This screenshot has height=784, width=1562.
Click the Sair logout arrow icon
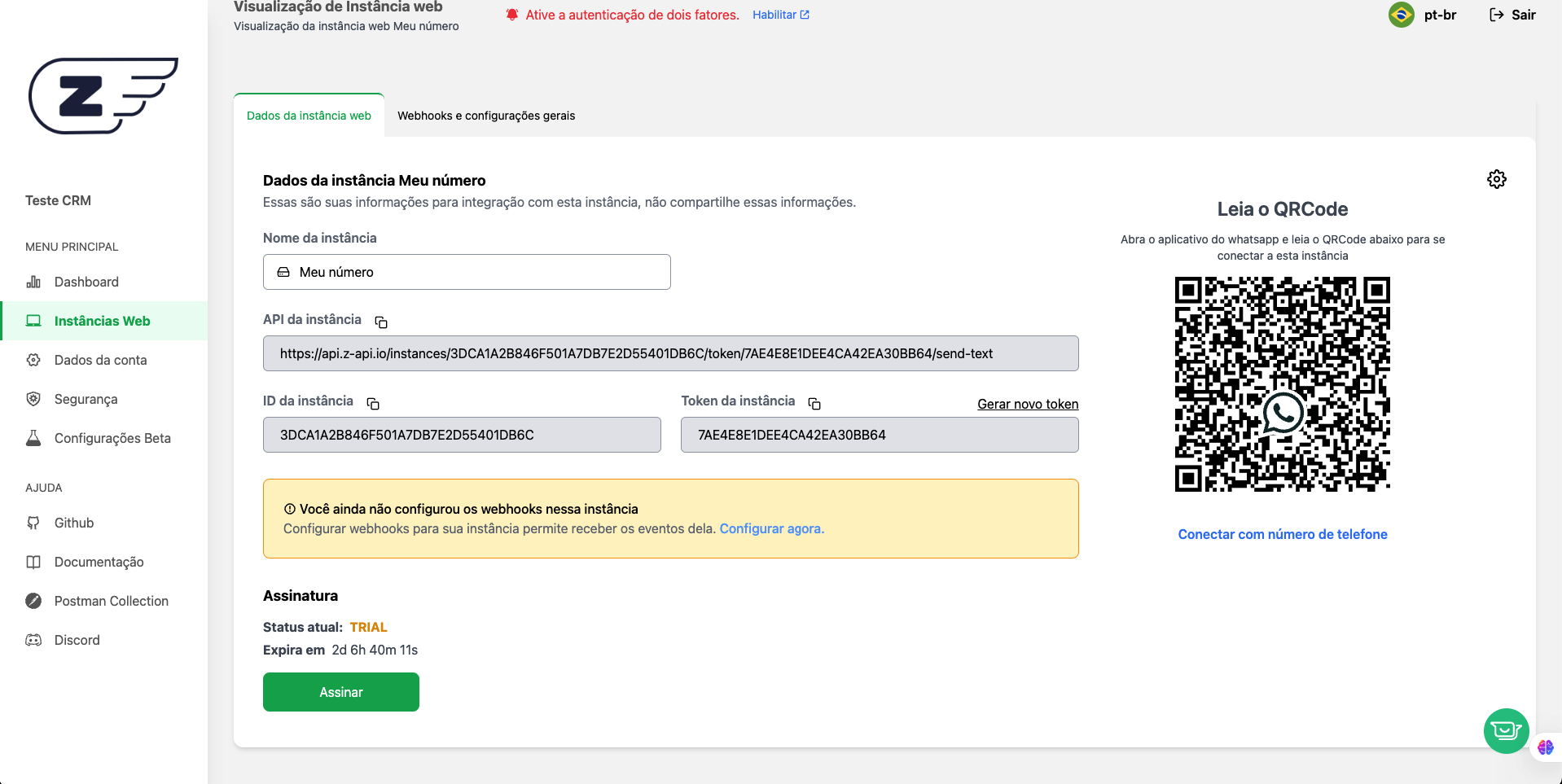[x=1497, y=15]
